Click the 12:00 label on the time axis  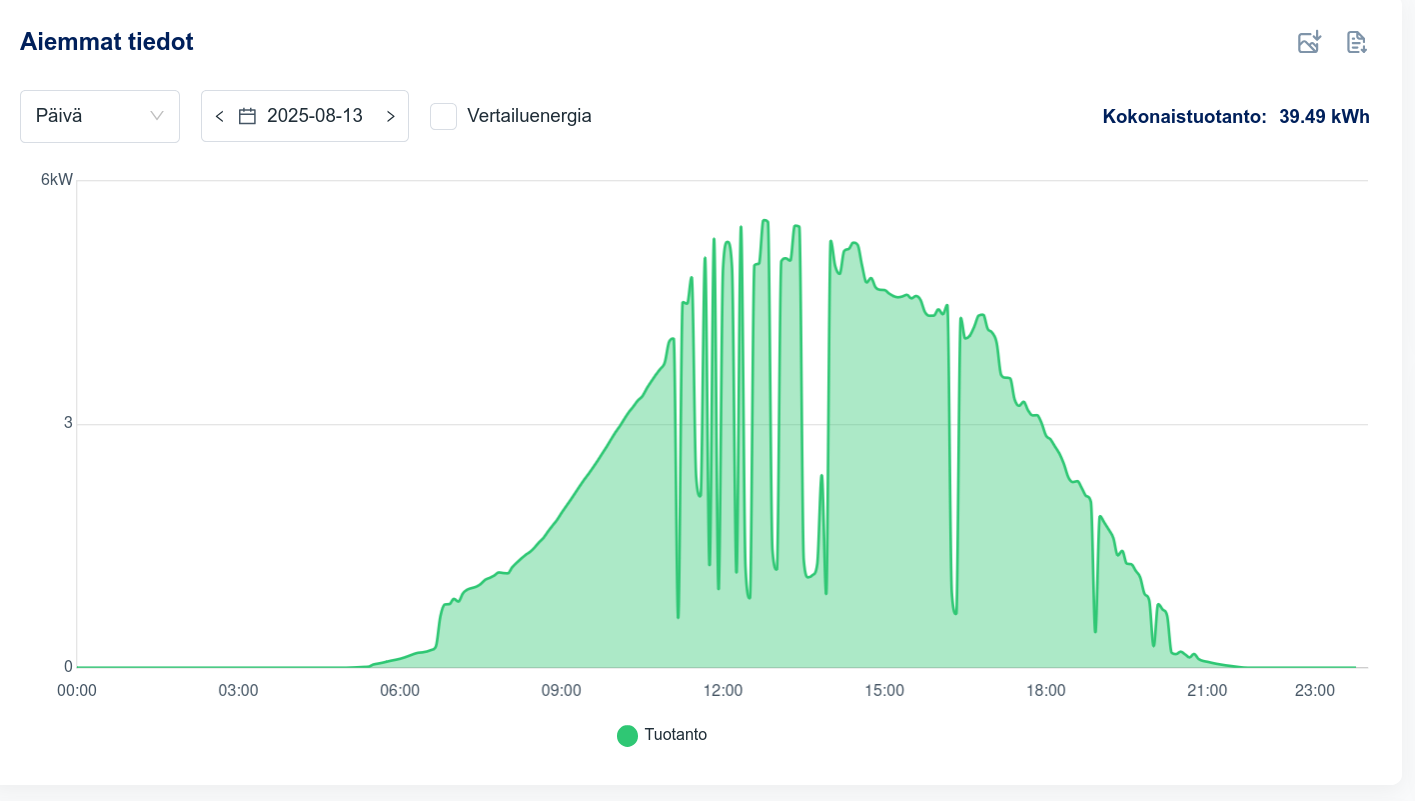(x=723, y=691)
